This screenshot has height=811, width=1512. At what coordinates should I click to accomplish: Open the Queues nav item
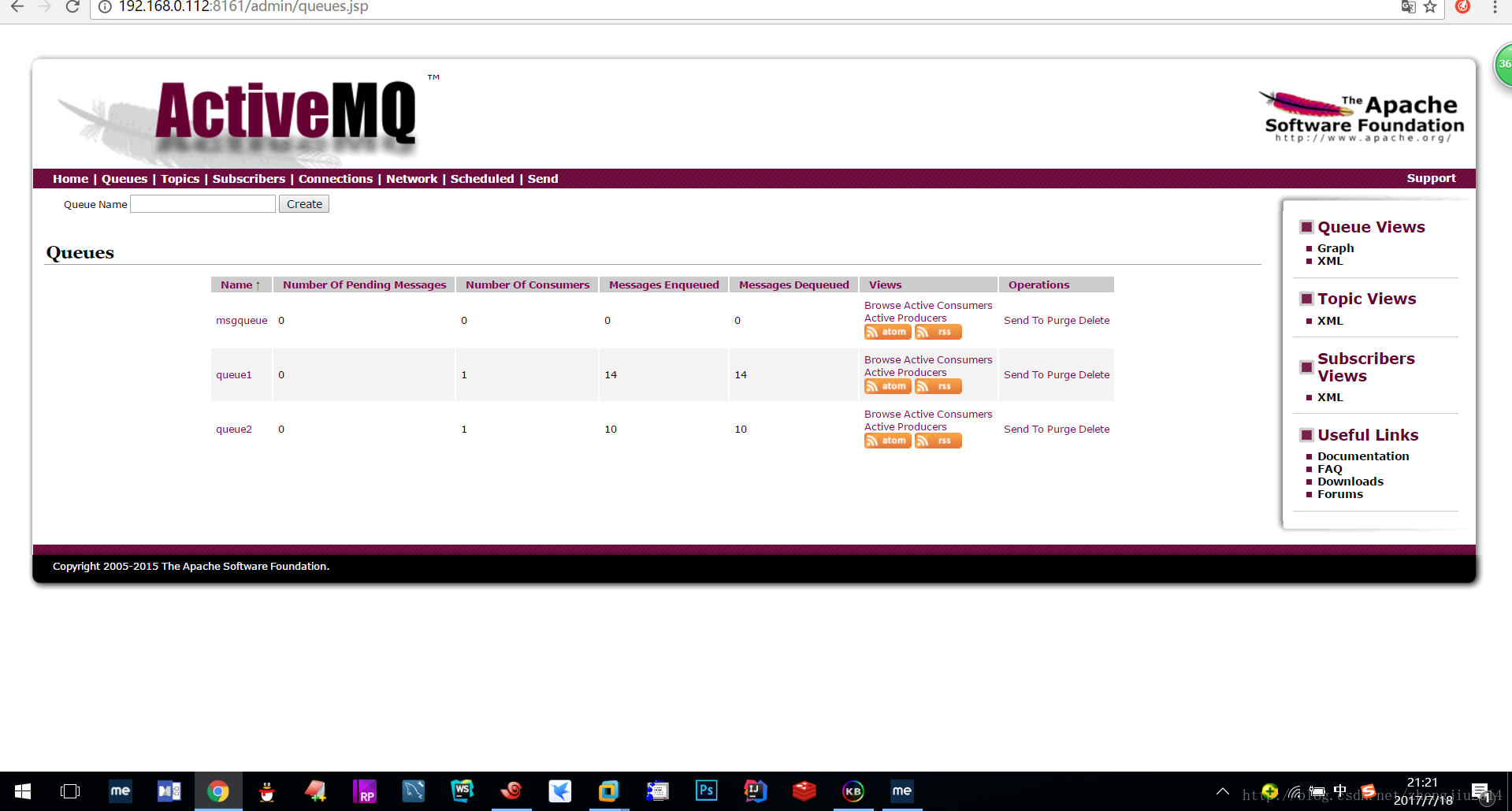(x=124, y=179)
